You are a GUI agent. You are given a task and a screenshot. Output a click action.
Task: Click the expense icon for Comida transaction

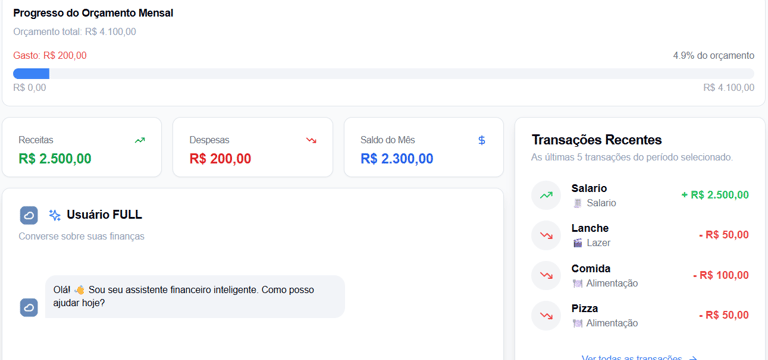[x=546, y=276]
